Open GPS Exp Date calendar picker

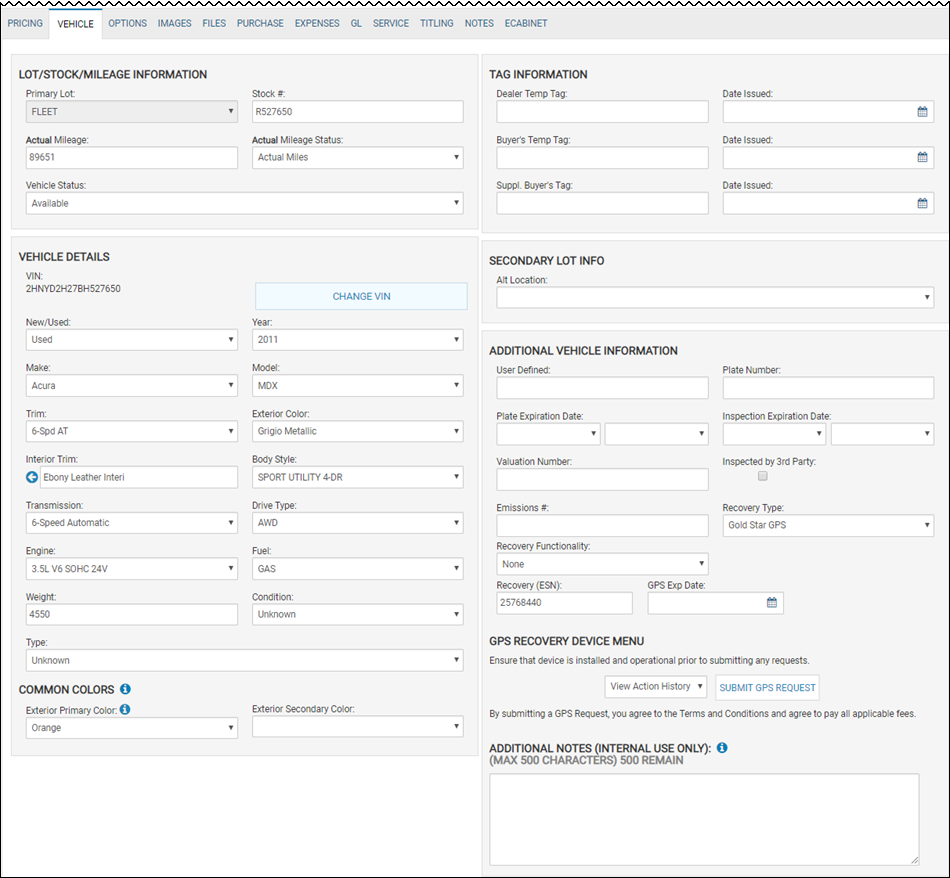point(771,602)
